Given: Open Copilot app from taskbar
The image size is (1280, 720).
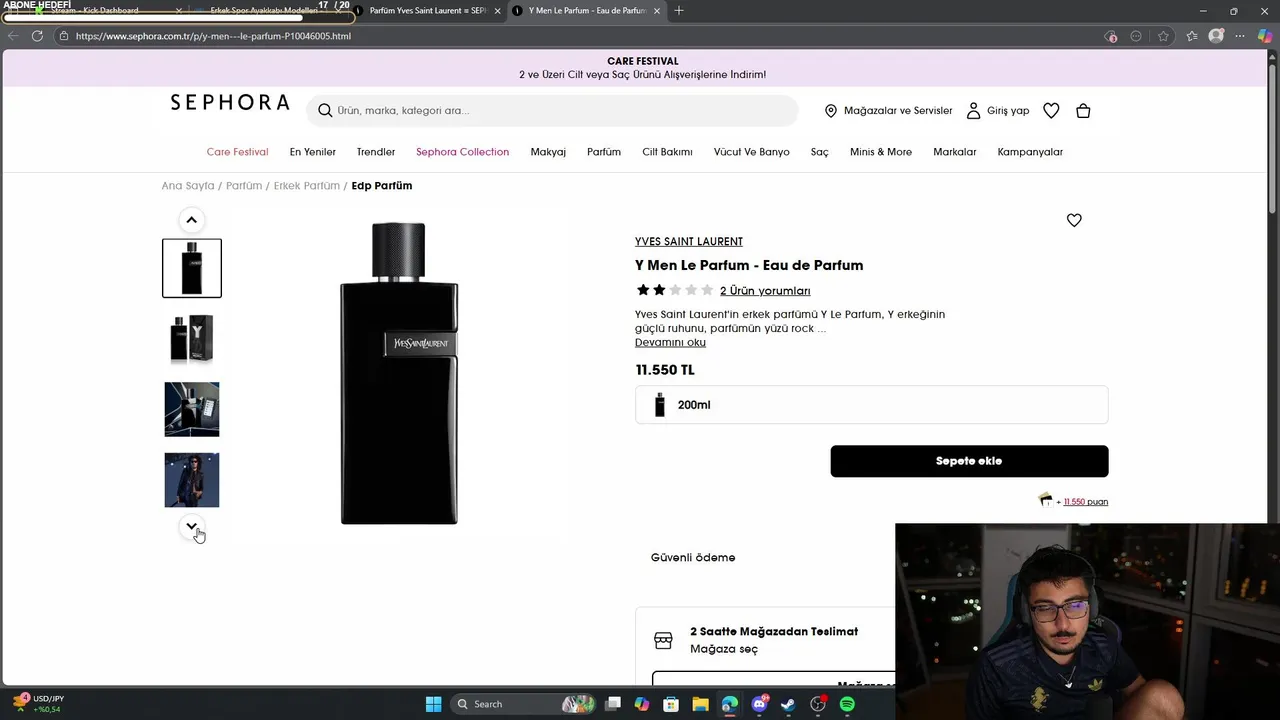Looking at the screenshot, I should pyautogui.click(x=642, y=704).
